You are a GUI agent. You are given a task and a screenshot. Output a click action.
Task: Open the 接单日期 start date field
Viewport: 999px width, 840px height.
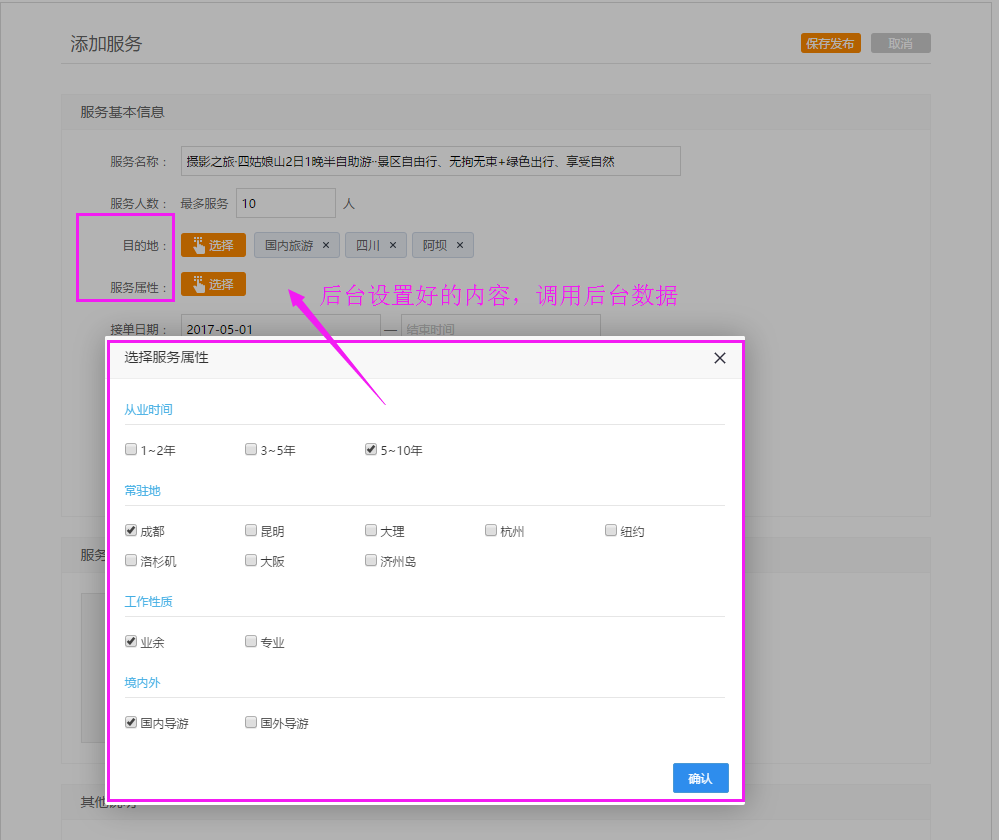(280, 328)
